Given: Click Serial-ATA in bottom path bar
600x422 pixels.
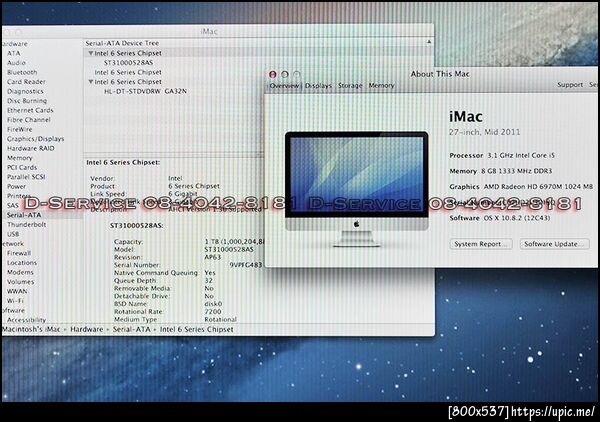Looking at the screenshot, I should [x=132, y=329].
